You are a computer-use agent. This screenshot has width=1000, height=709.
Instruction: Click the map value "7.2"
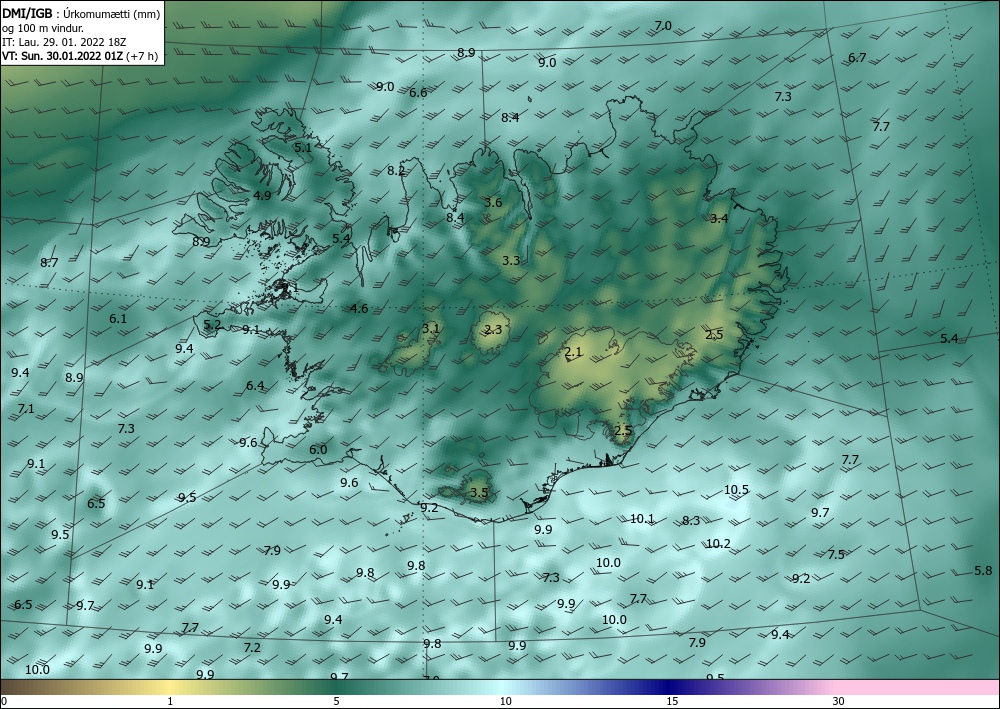252,648
